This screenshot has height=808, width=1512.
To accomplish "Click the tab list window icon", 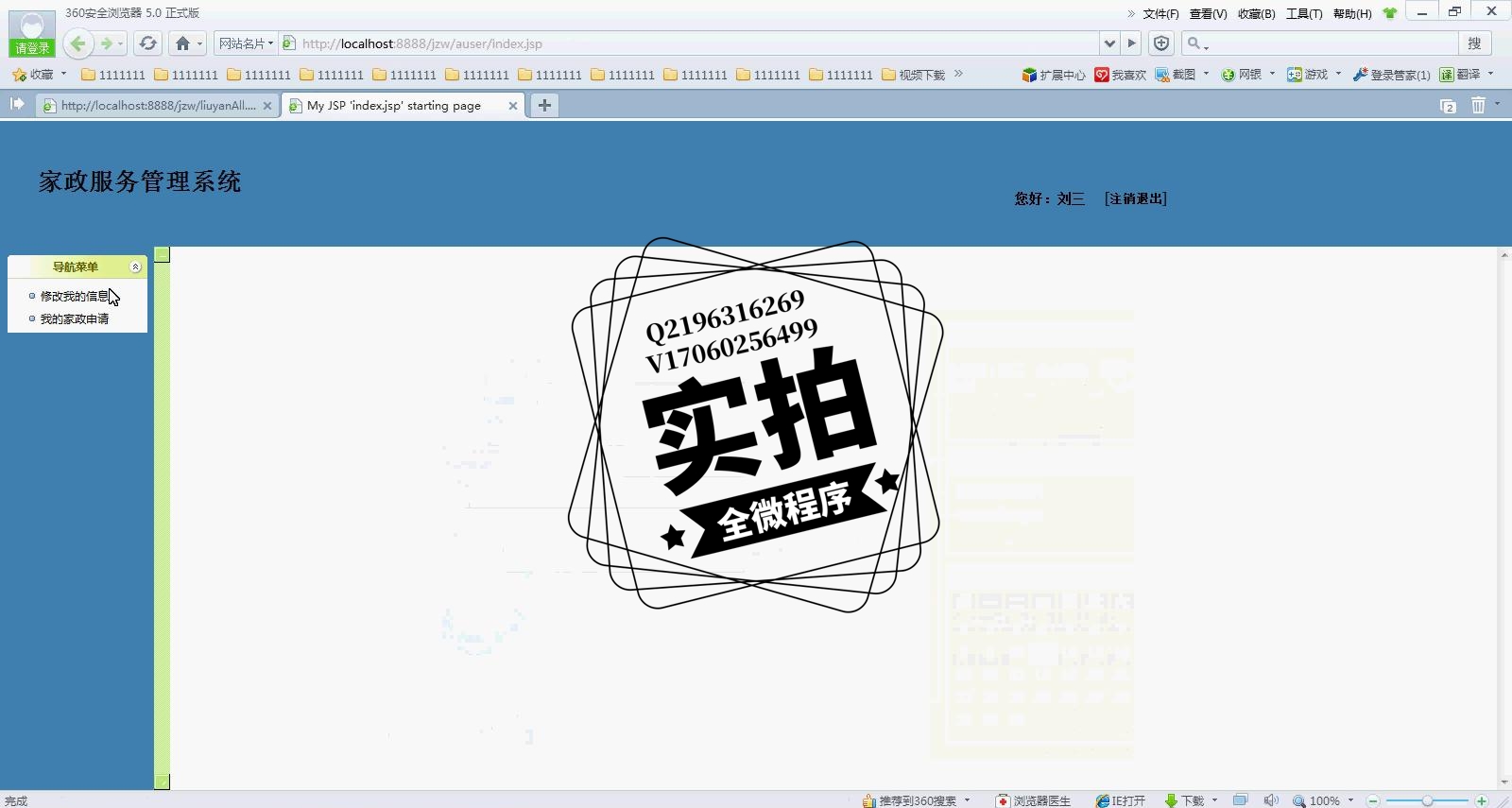I will click(x=1448, y=106).
